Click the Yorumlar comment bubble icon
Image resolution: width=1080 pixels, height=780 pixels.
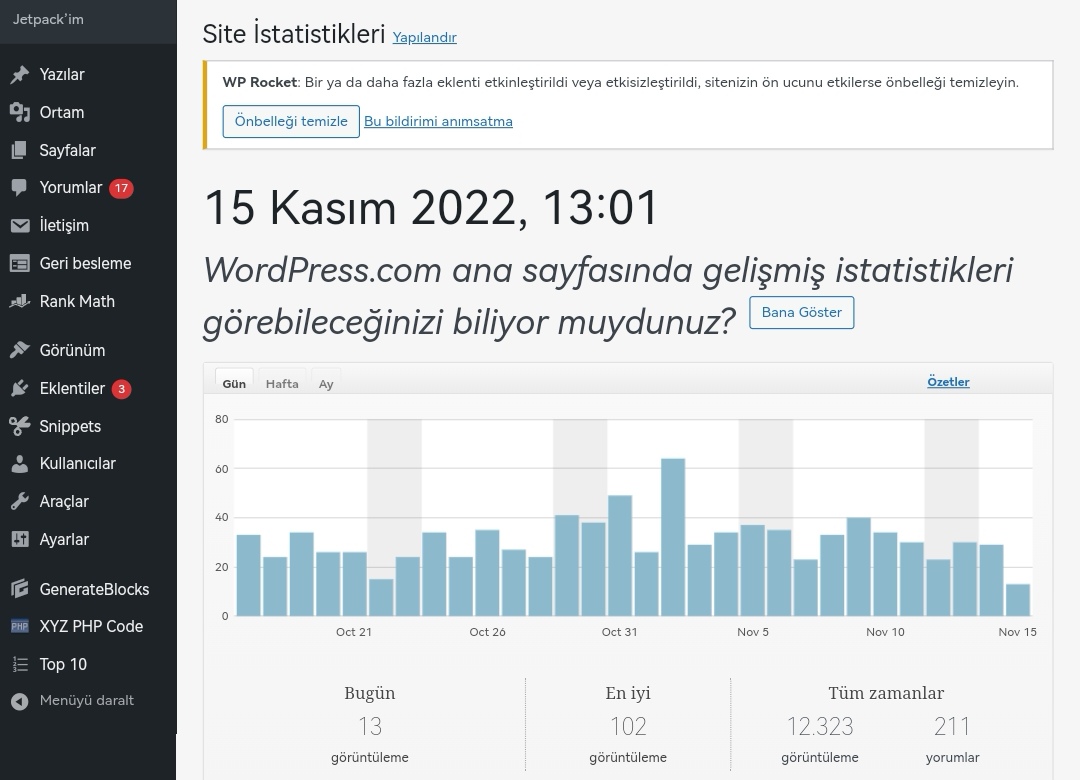pos(20,187)
